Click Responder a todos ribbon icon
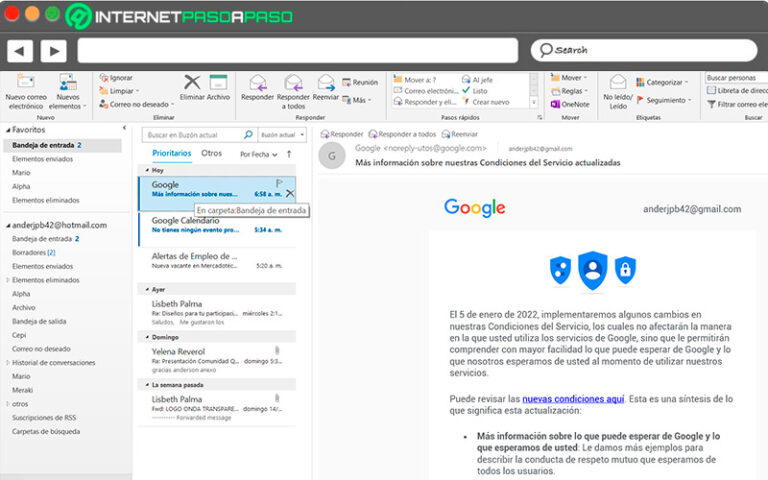 tap(293, 83)
